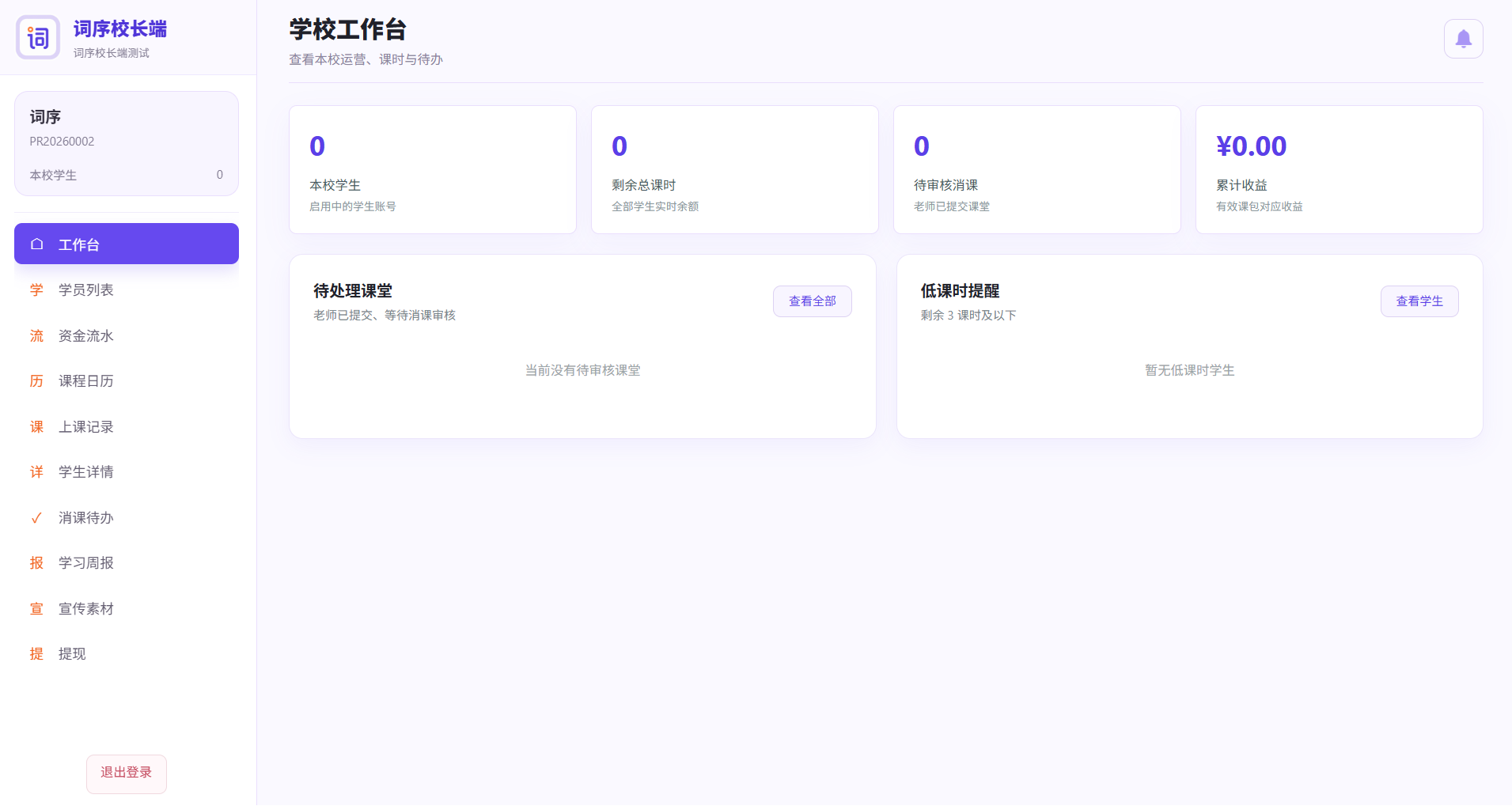This screenshot has width=1512, height=806.
Task: Click 当前没有待审核课堂 empty message
Action: point(583,370)
